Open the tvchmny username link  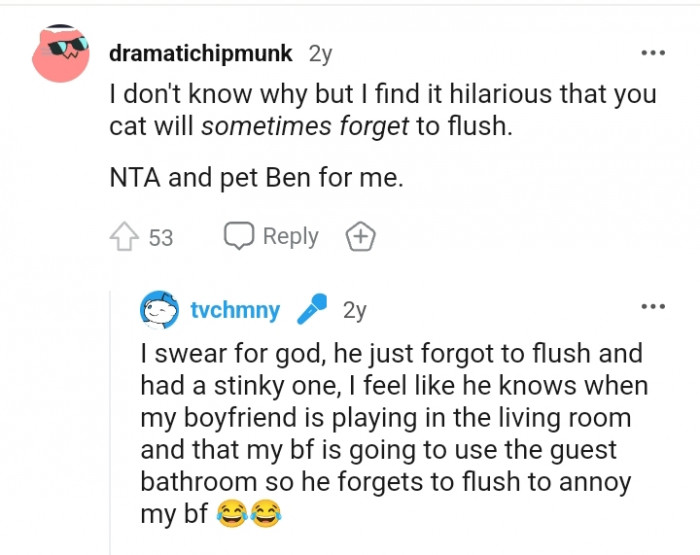click(x=235, y=309)
